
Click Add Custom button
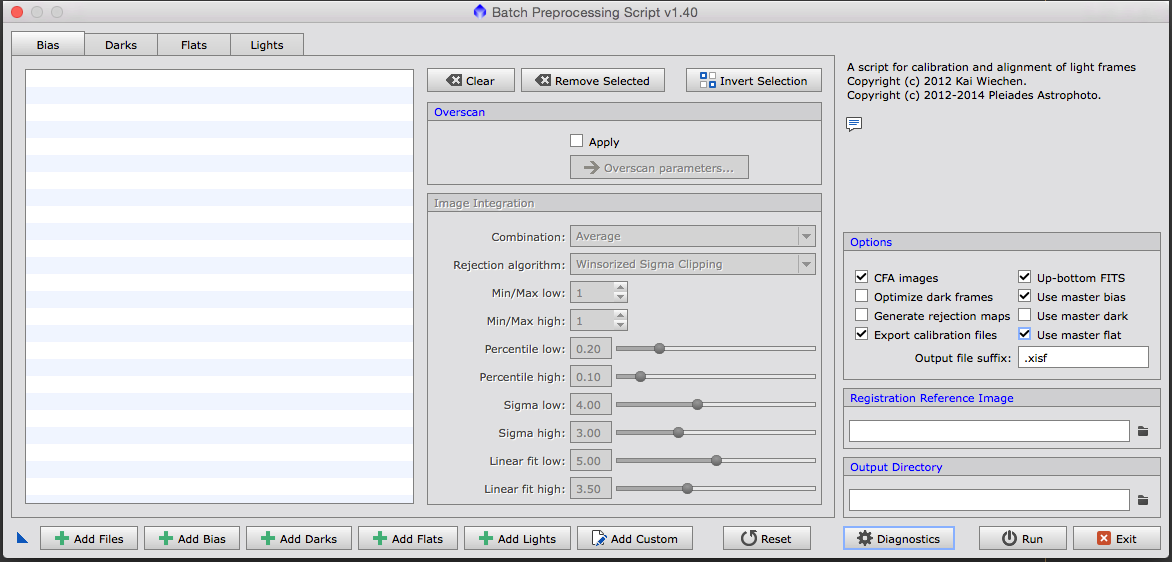point(635,538)
